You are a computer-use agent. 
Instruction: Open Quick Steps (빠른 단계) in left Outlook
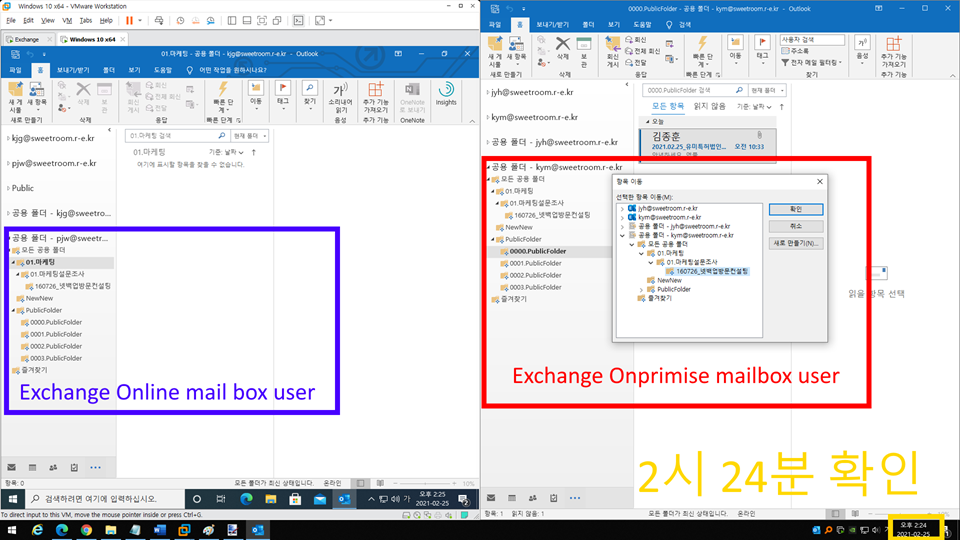pyautogui.click(x=223, y=98)
